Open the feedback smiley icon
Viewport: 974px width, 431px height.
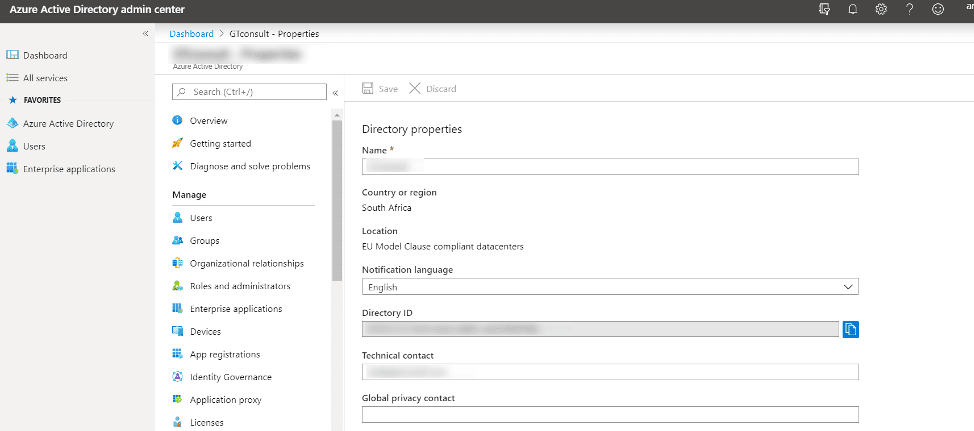point(938,9)
